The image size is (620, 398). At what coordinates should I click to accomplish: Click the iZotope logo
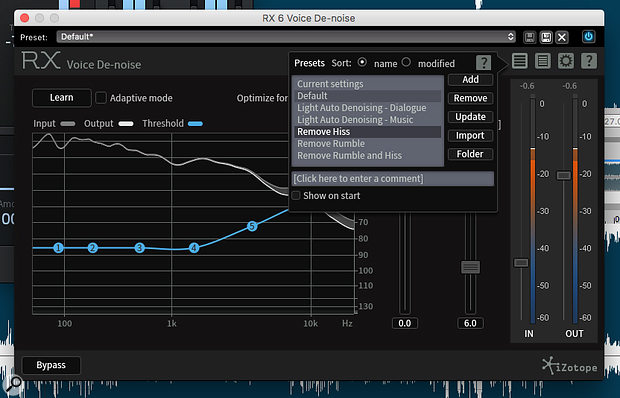click(x=569, y=366)
